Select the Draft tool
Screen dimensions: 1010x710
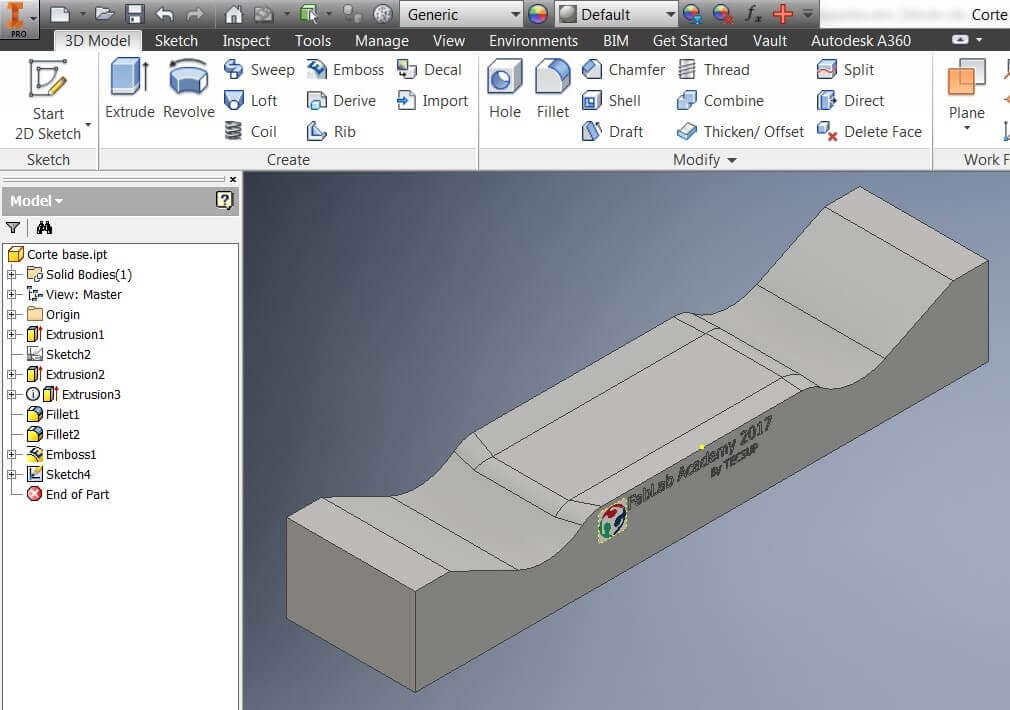tap(612, 131)
